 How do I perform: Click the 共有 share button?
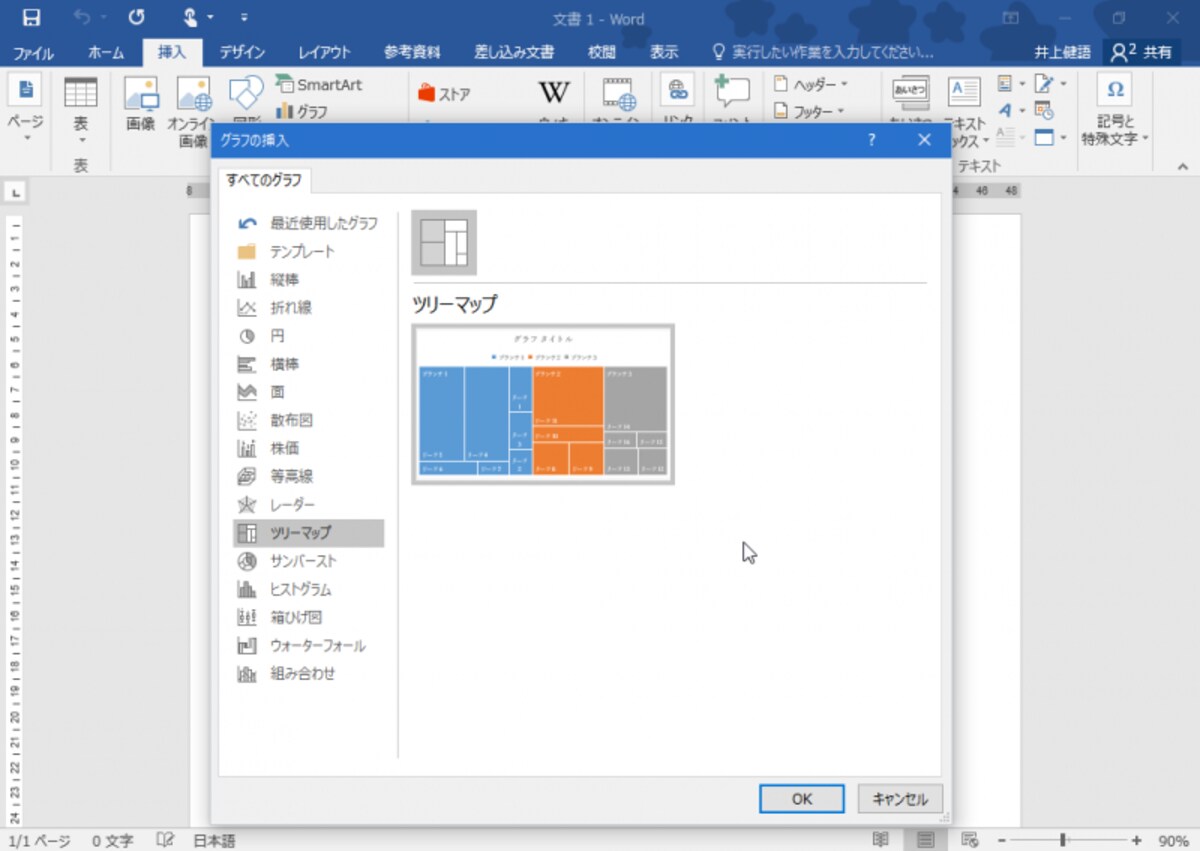pos(1143,52)
